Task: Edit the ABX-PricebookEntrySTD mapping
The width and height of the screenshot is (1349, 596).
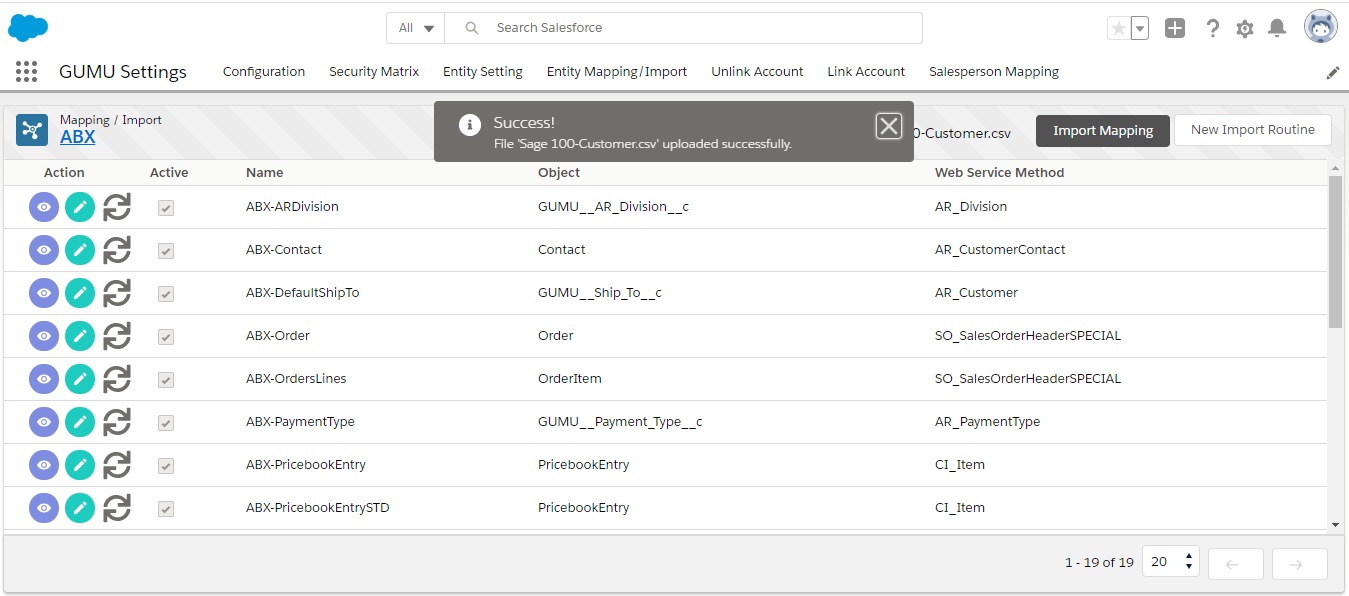Action: (80, 508)
